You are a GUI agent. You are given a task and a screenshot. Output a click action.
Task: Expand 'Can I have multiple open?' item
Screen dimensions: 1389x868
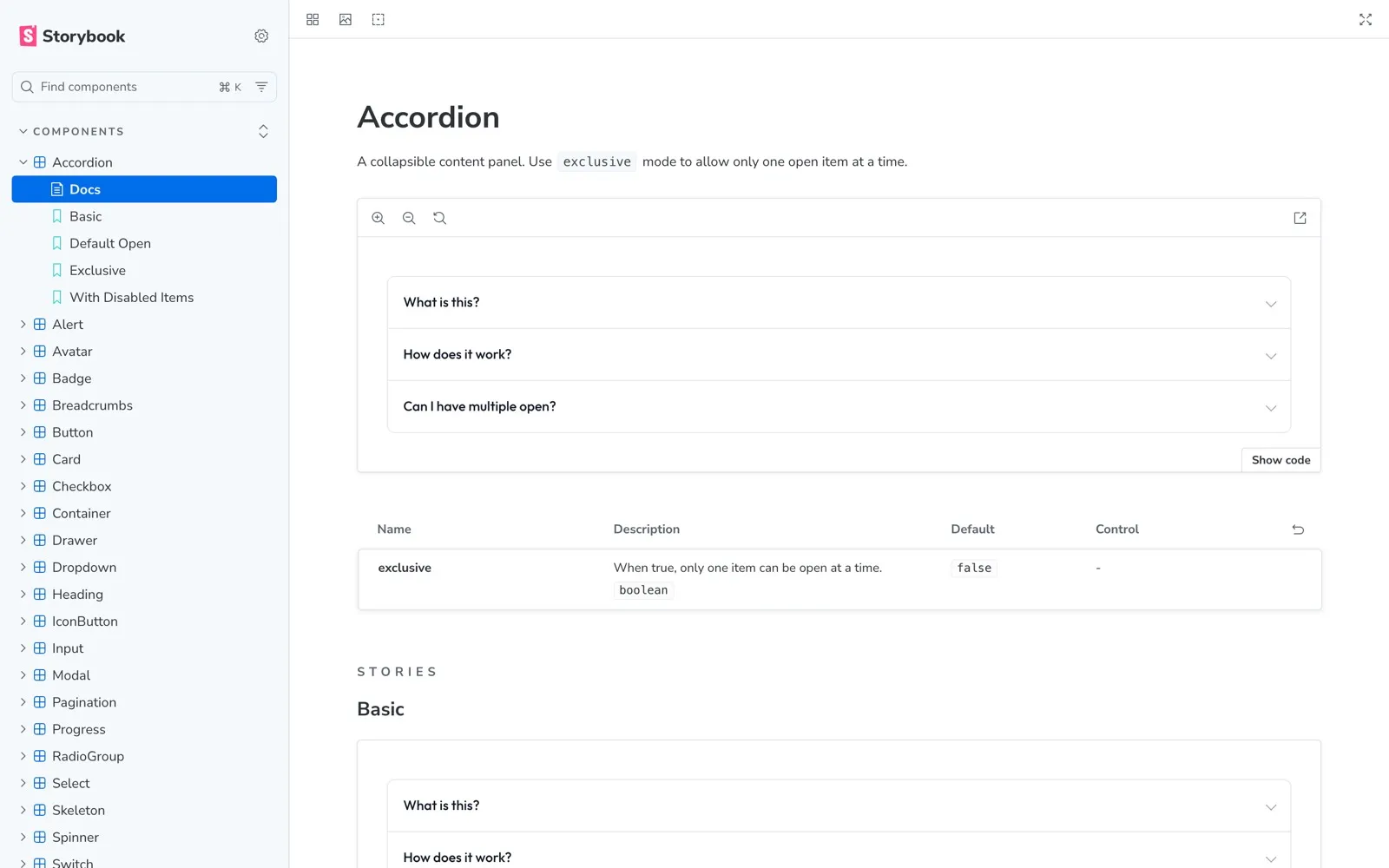click(839, 407)
